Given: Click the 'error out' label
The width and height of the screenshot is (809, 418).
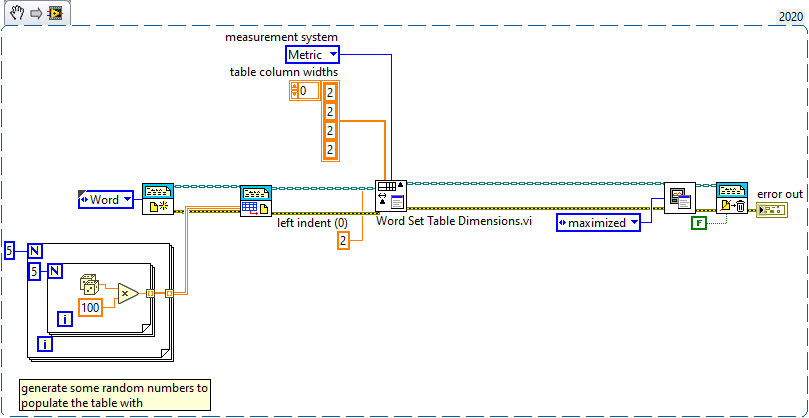Looking at the screenshot, I should click(x=780, y=195).
